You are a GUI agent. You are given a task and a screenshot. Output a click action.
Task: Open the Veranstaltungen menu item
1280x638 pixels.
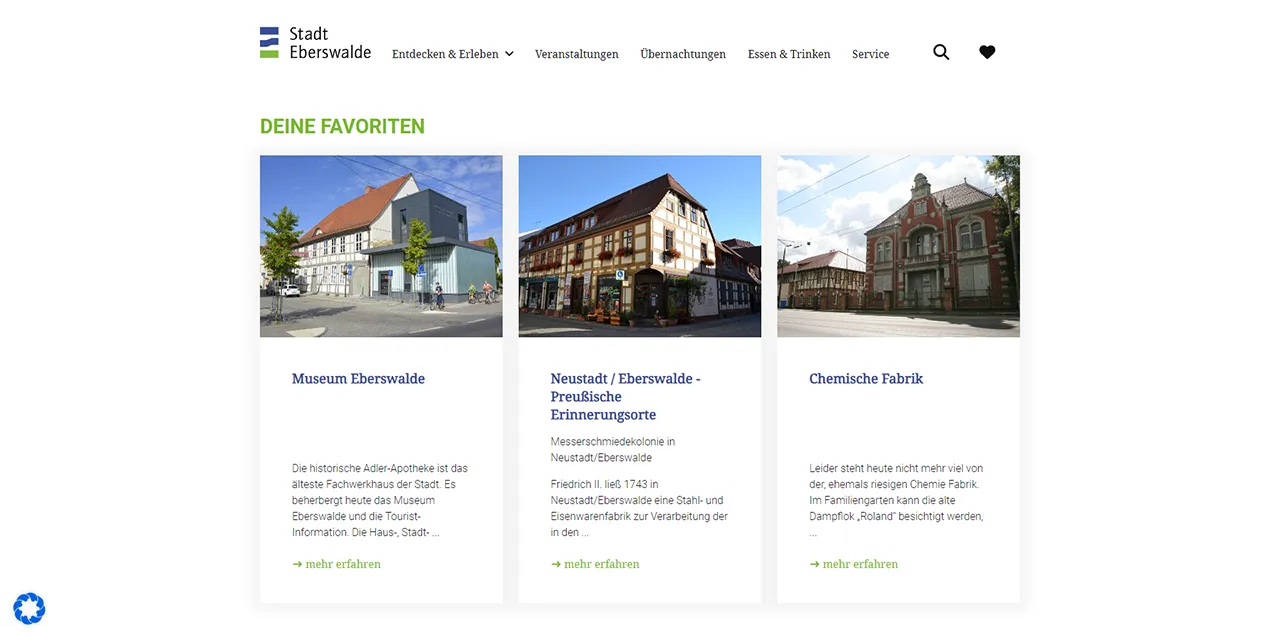(x=576, y=54)
